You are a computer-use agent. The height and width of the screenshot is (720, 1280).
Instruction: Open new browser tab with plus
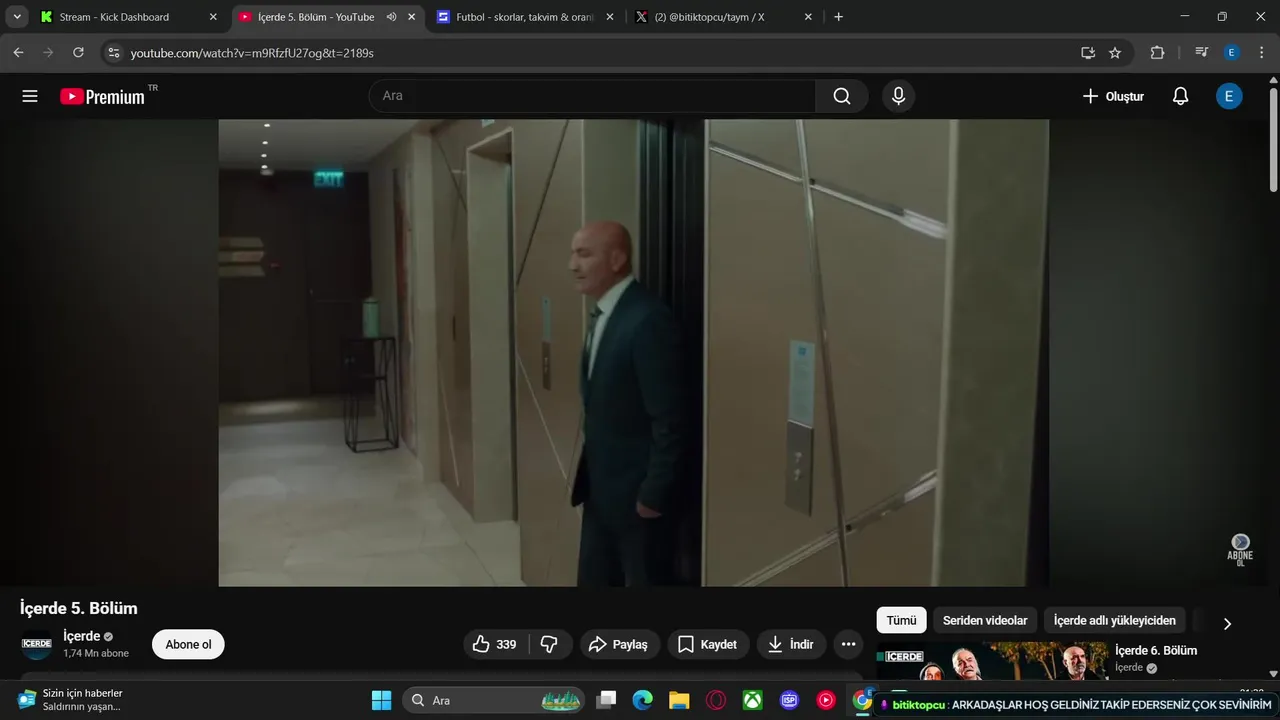coord(838,17)
